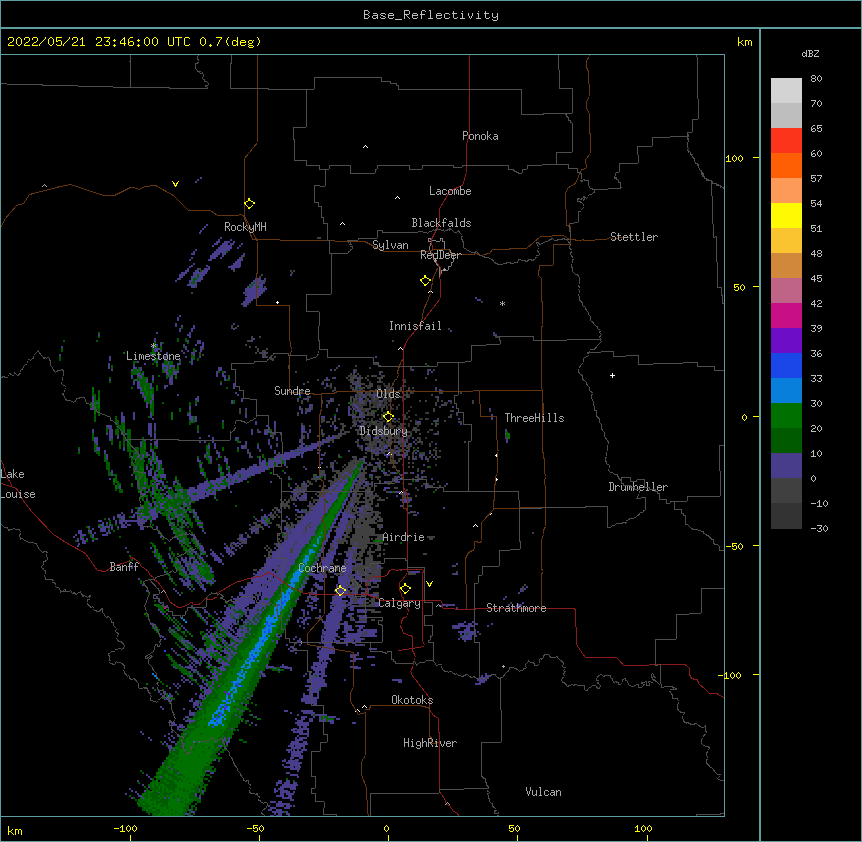Click the Sundre label
The width and height of the screenshot is (862, 842).
click(x=292, y=391)
